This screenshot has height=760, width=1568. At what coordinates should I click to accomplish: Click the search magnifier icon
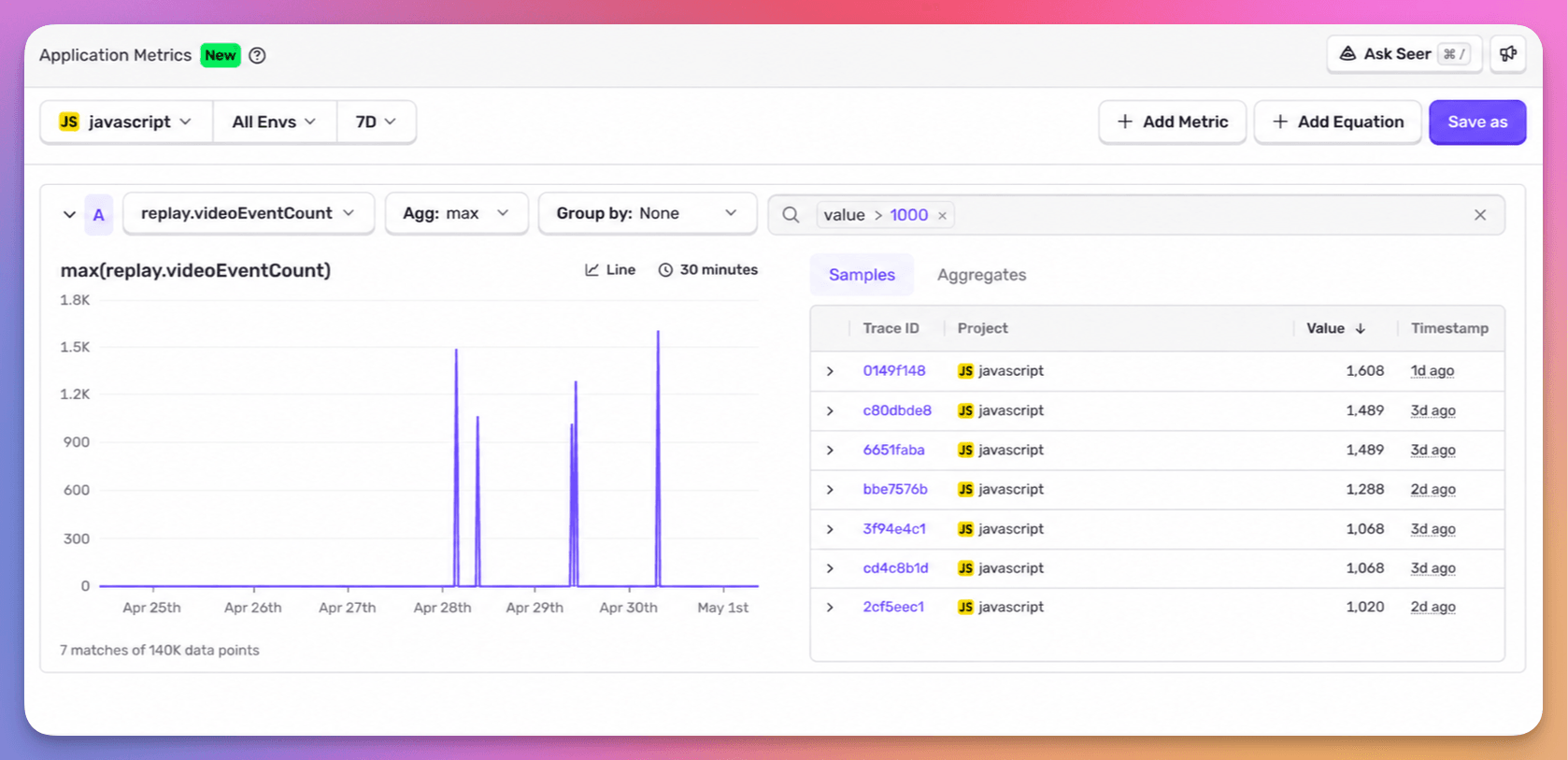pos(791,215)
